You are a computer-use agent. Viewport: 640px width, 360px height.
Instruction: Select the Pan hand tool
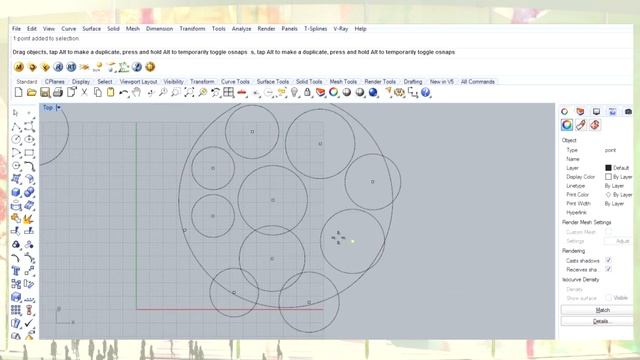[136, 92]
